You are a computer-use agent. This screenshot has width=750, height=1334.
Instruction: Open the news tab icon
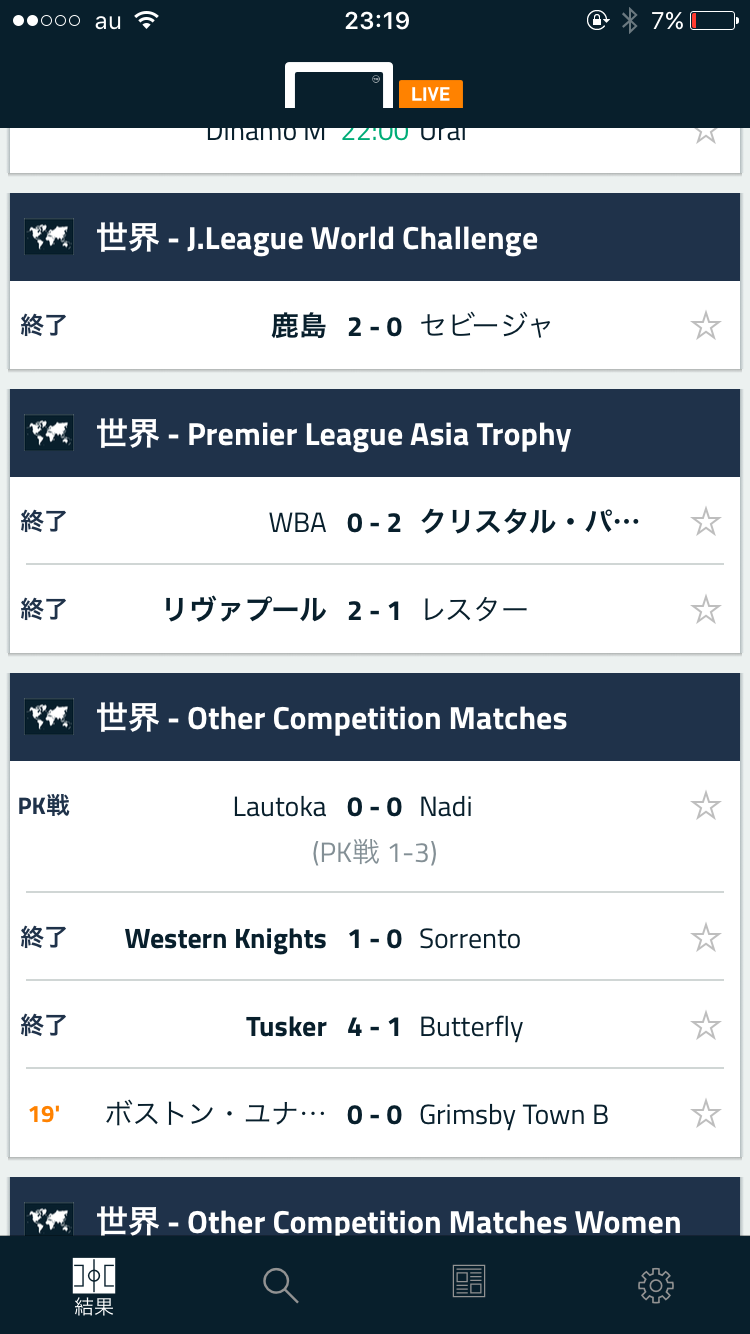click(x=468, y=1282)
